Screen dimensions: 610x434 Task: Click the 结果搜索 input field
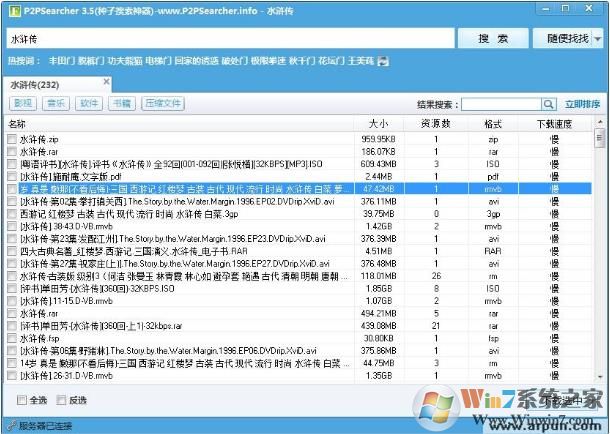click(501, 104)
